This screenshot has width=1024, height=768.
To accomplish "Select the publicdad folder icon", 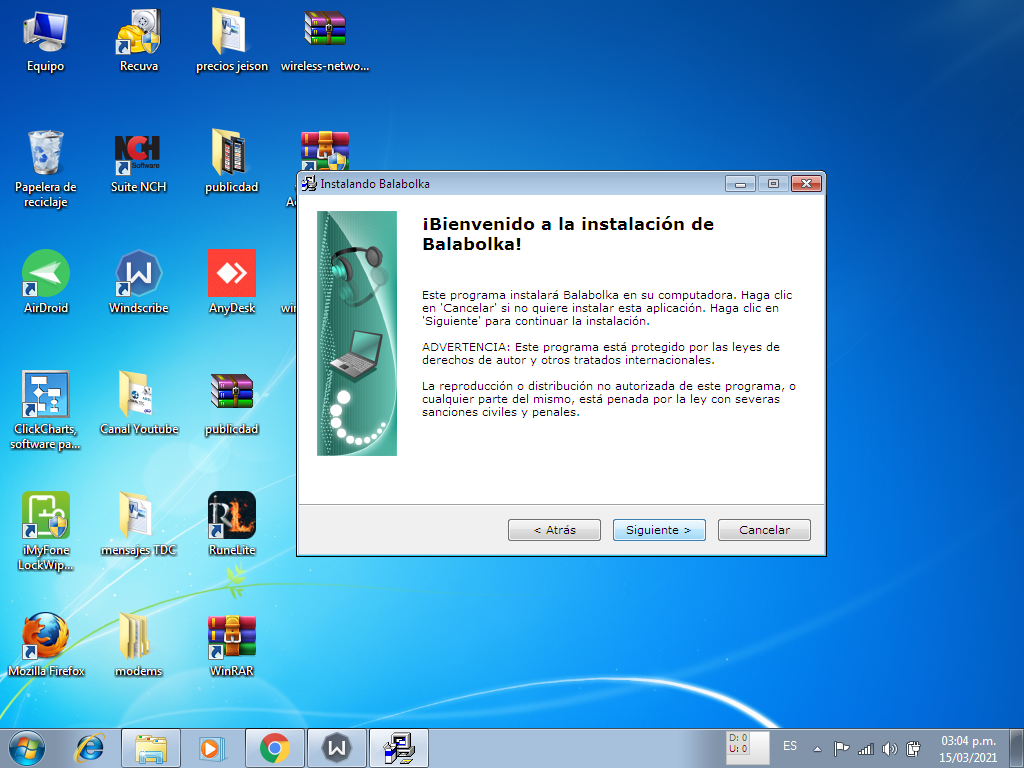I will [x=232, y=161].
